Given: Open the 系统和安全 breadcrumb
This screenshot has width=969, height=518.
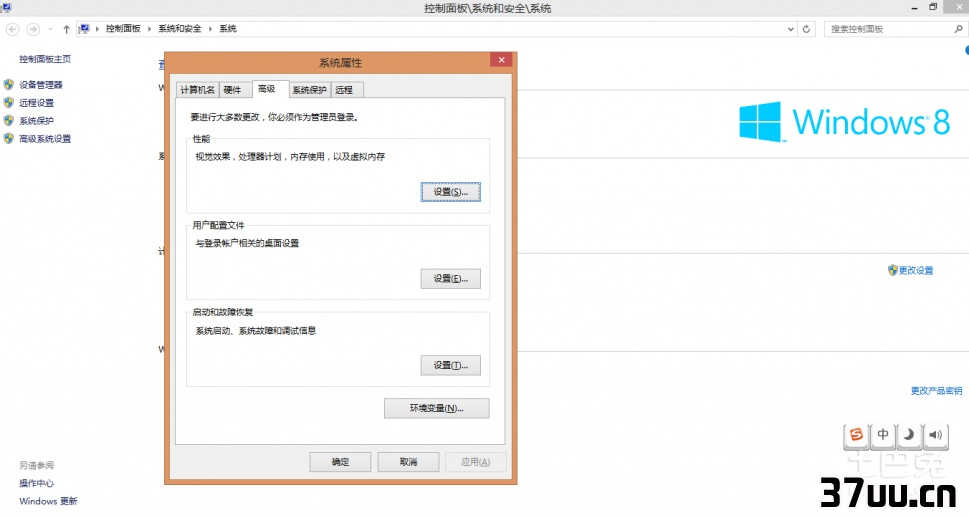Looking at the screenshot, I should pos(180,28).
